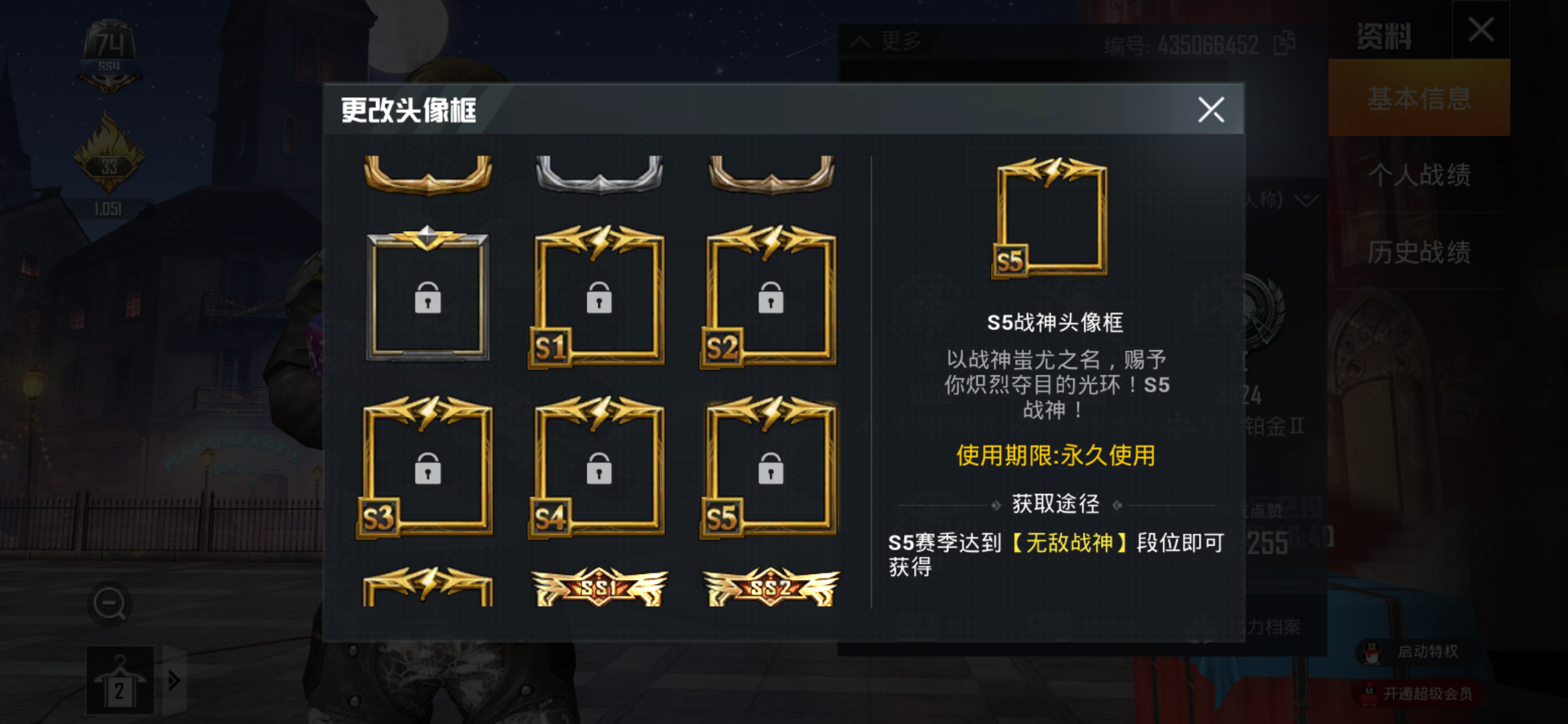Expand the 更多 collapse arrow

click(860, 42)
